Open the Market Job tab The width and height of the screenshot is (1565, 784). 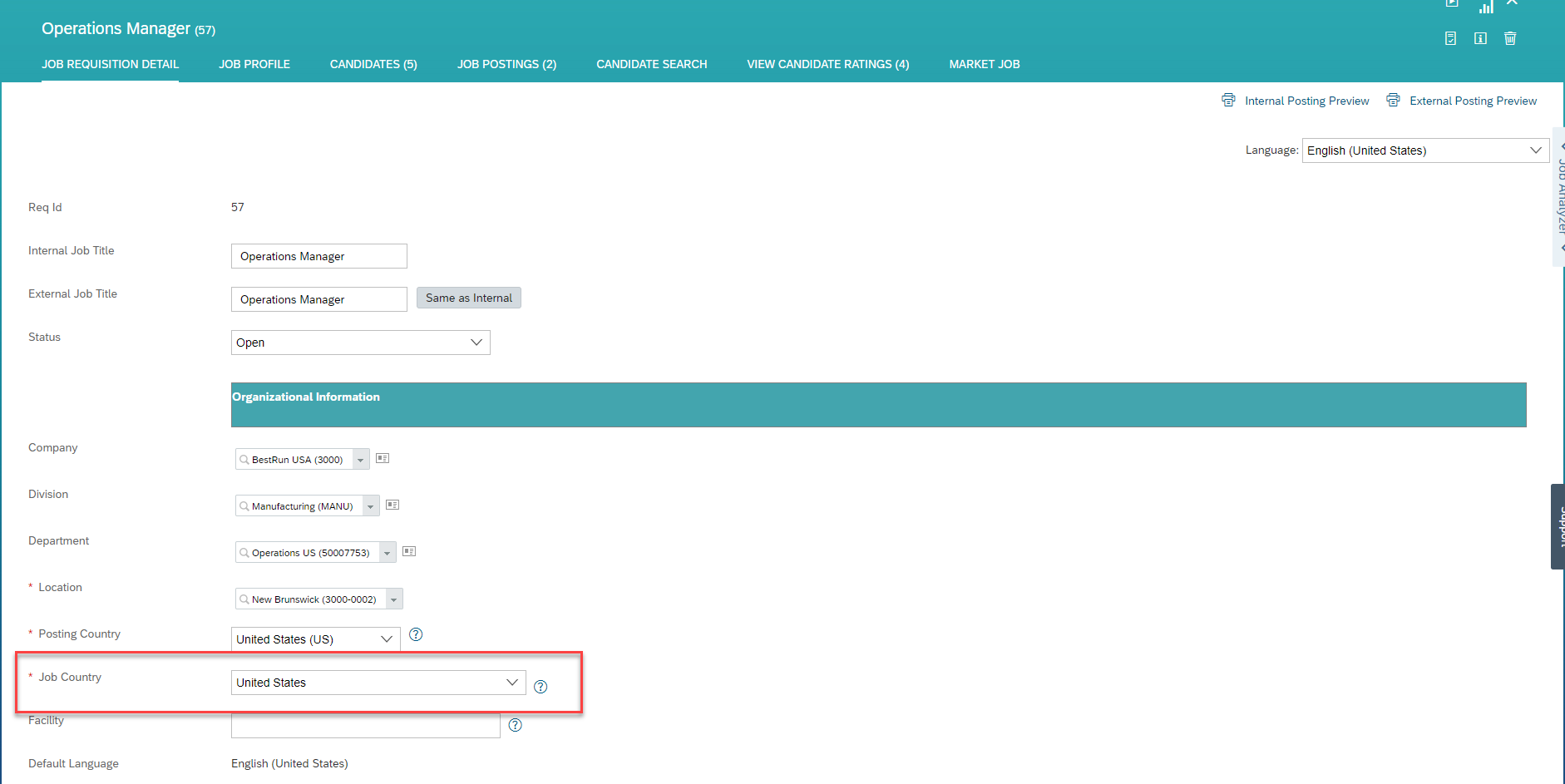(985, 64)
